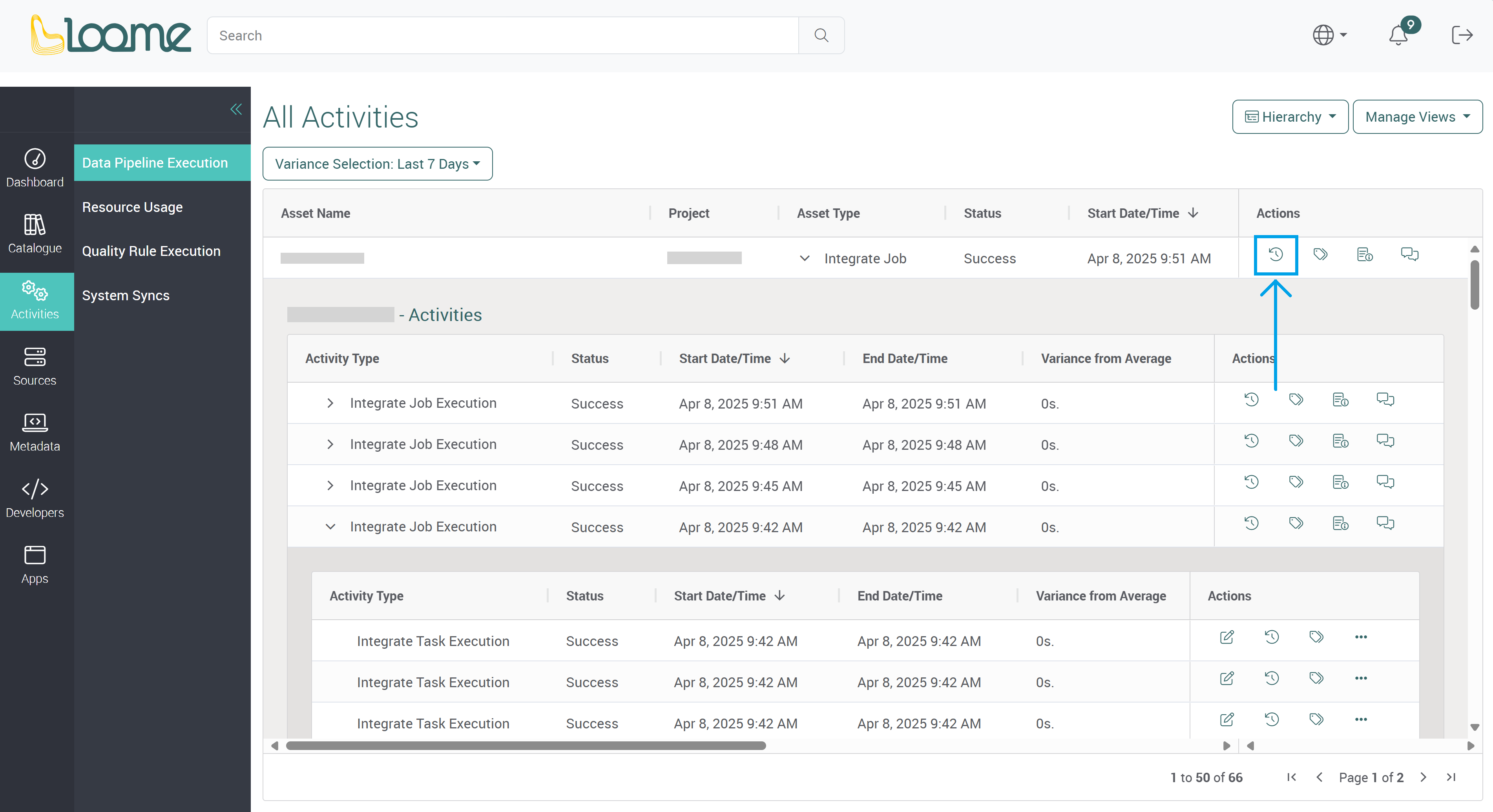The width and height of the screenshot is (1493, 812).
Task: Click the "1 to 50 of 66" text
Action: 1206,778
